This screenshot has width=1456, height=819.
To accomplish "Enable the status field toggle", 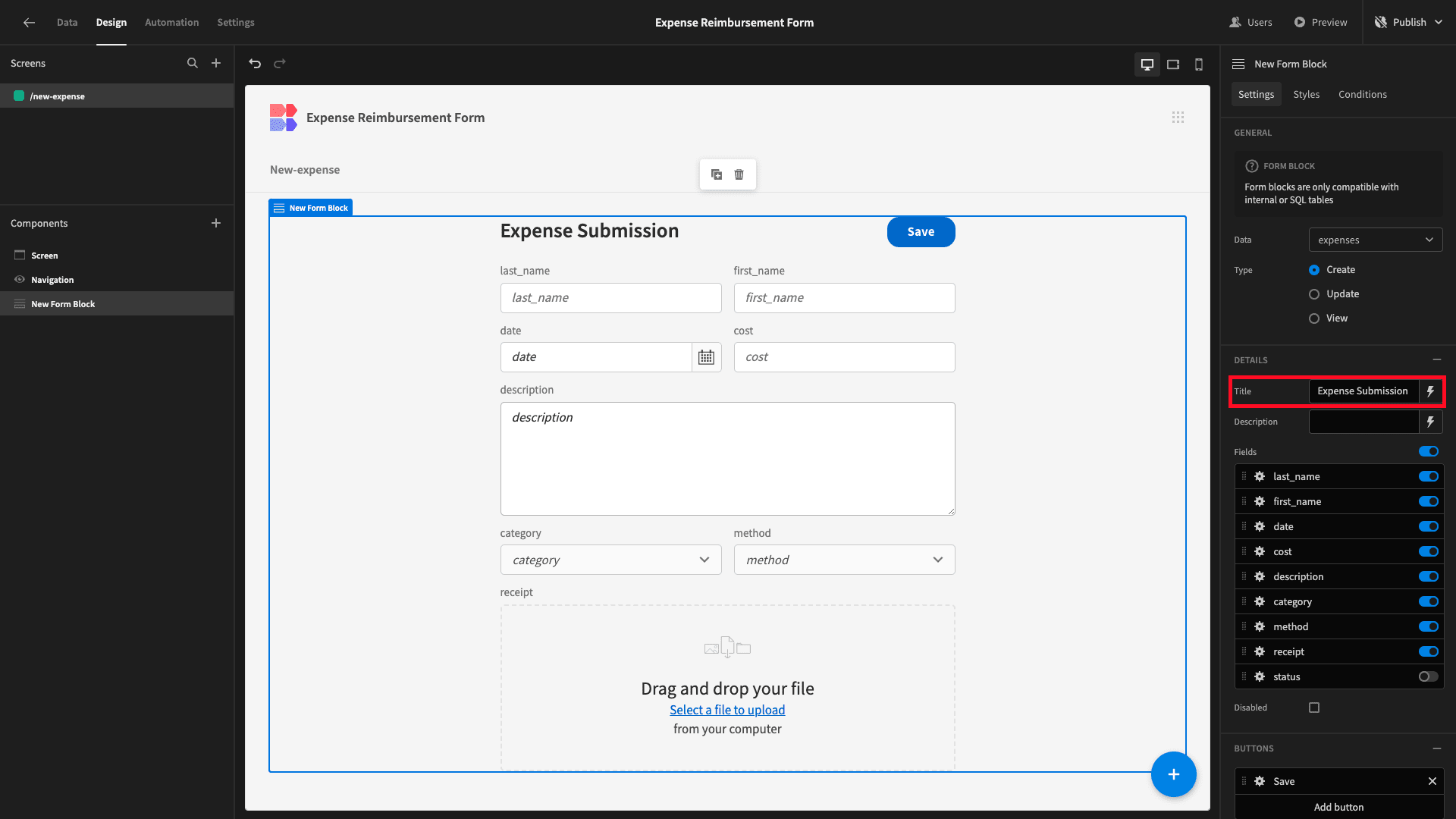I will (1429, 676).
